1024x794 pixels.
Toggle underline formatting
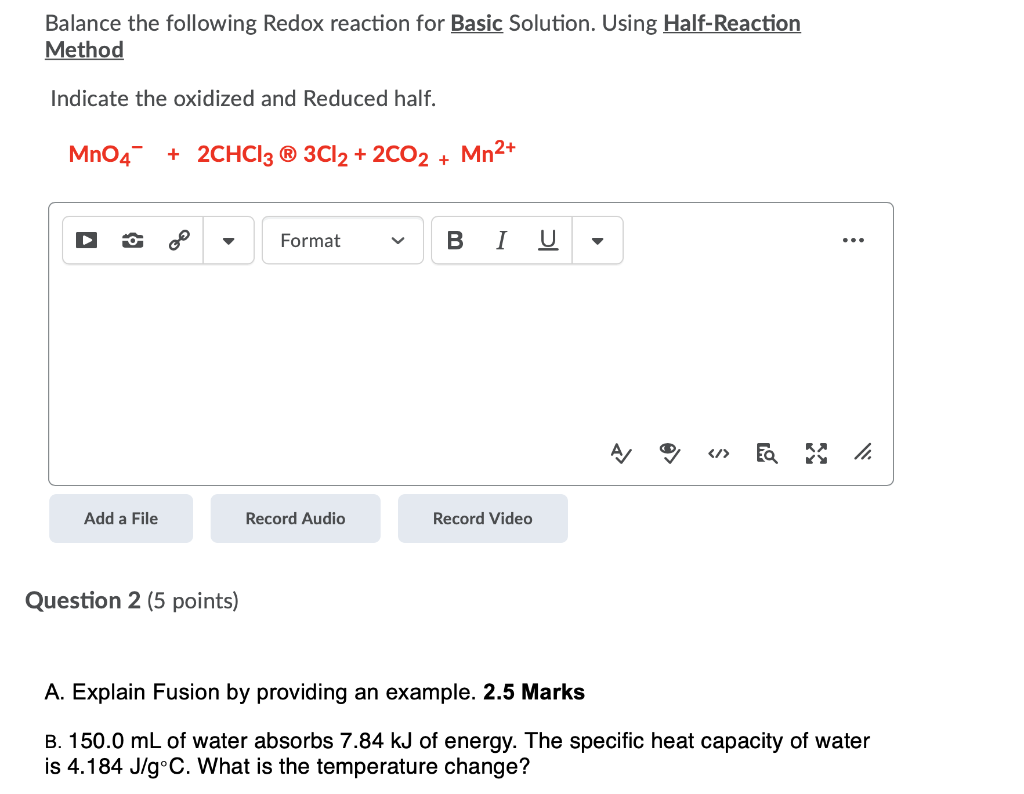[x=547, y=240]
